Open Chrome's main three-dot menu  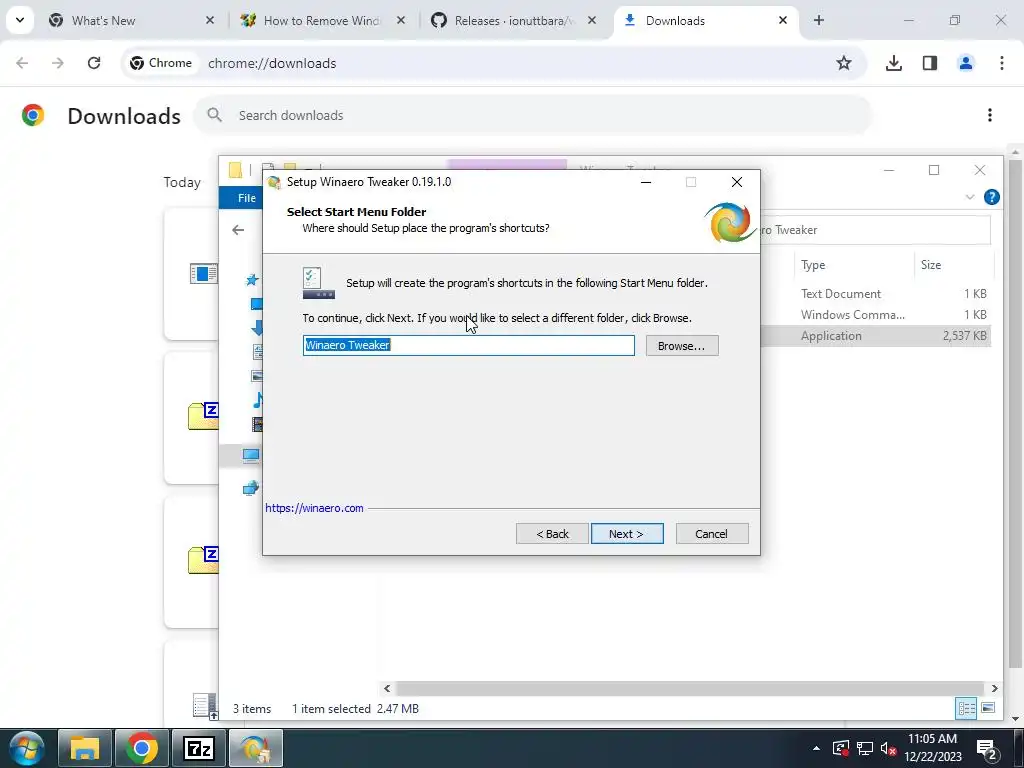pyautogui.click(x=1002, y=63)
